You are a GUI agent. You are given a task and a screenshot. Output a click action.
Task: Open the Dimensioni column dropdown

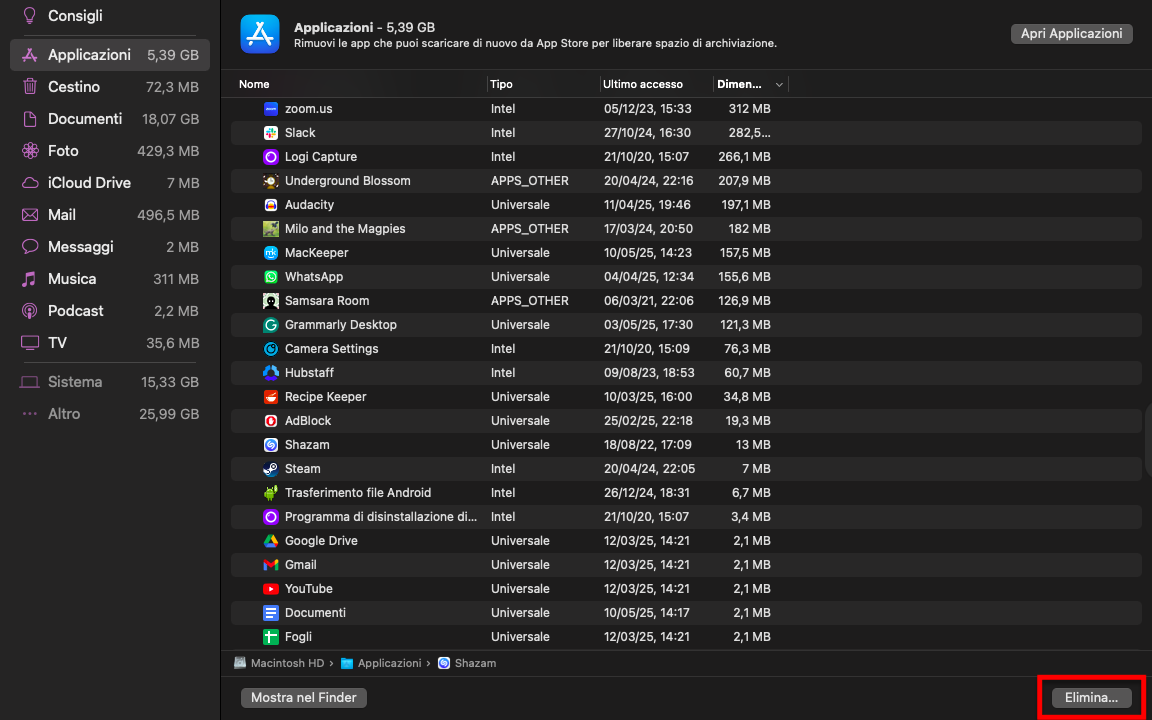click(781, 84)
